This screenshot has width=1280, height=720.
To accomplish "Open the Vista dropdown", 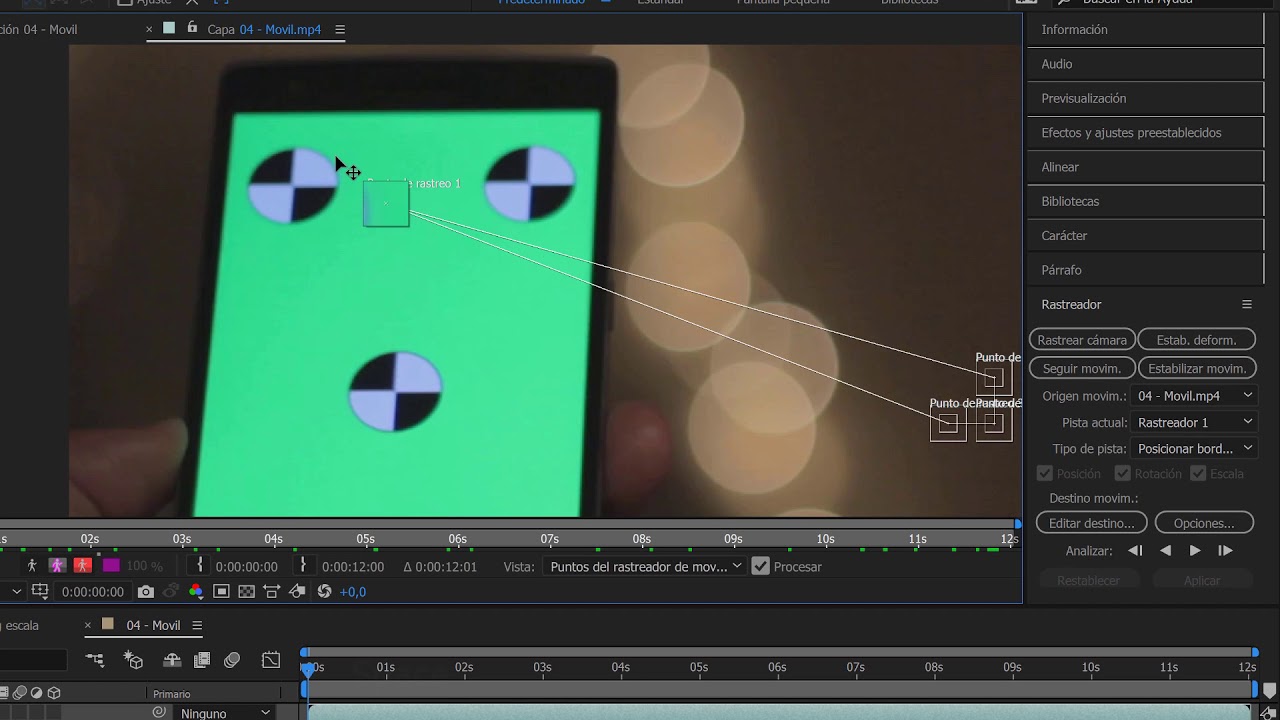I will coord(645,566).
